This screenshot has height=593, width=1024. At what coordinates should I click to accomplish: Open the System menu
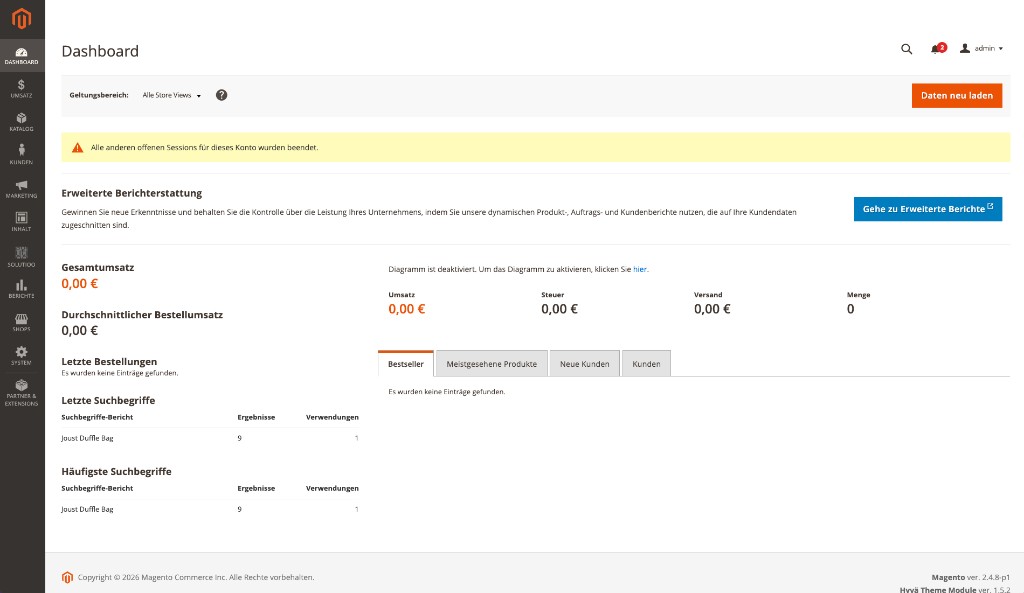coord(22,356)
